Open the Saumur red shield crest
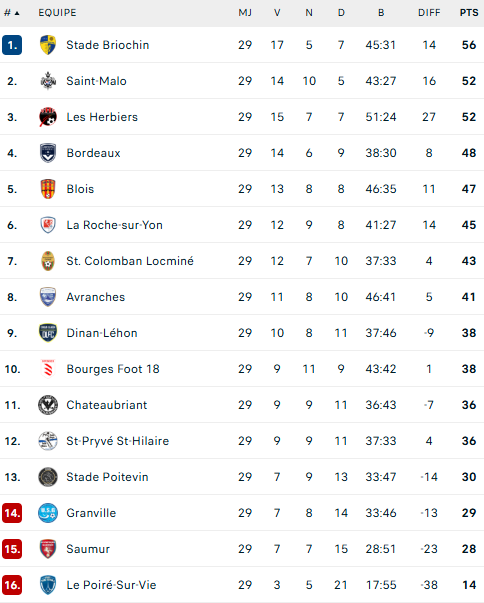 click(48, 549)
